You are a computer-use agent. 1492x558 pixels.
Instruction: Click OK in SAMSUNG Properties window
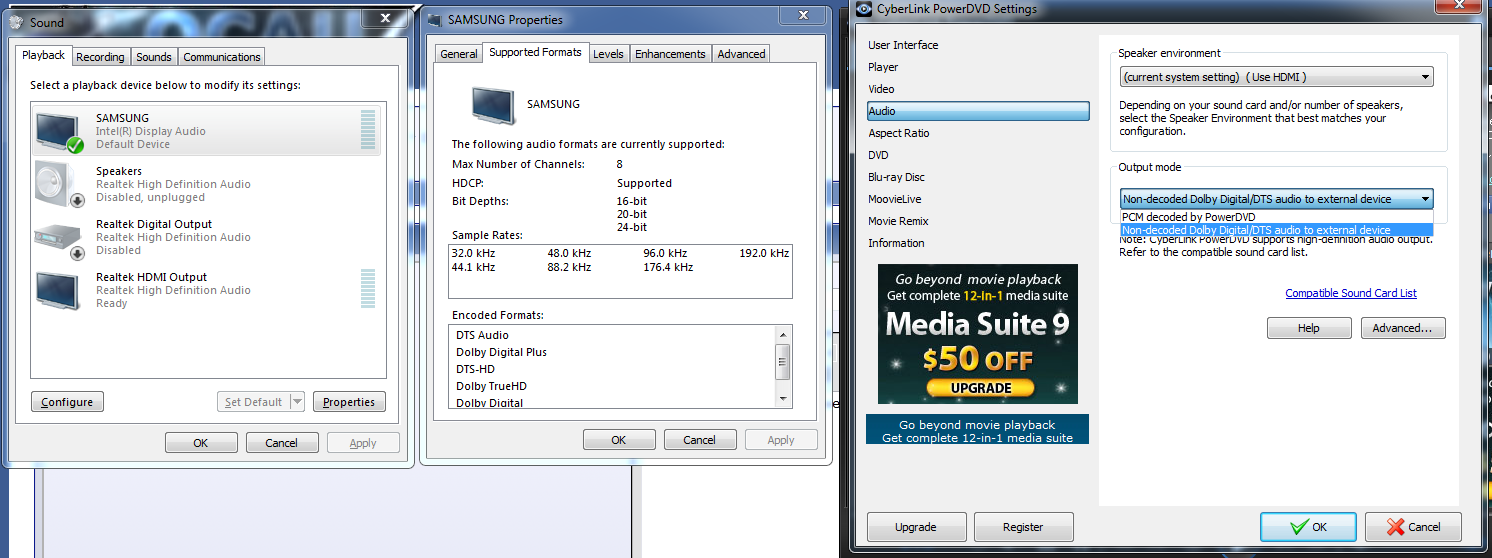619,440
